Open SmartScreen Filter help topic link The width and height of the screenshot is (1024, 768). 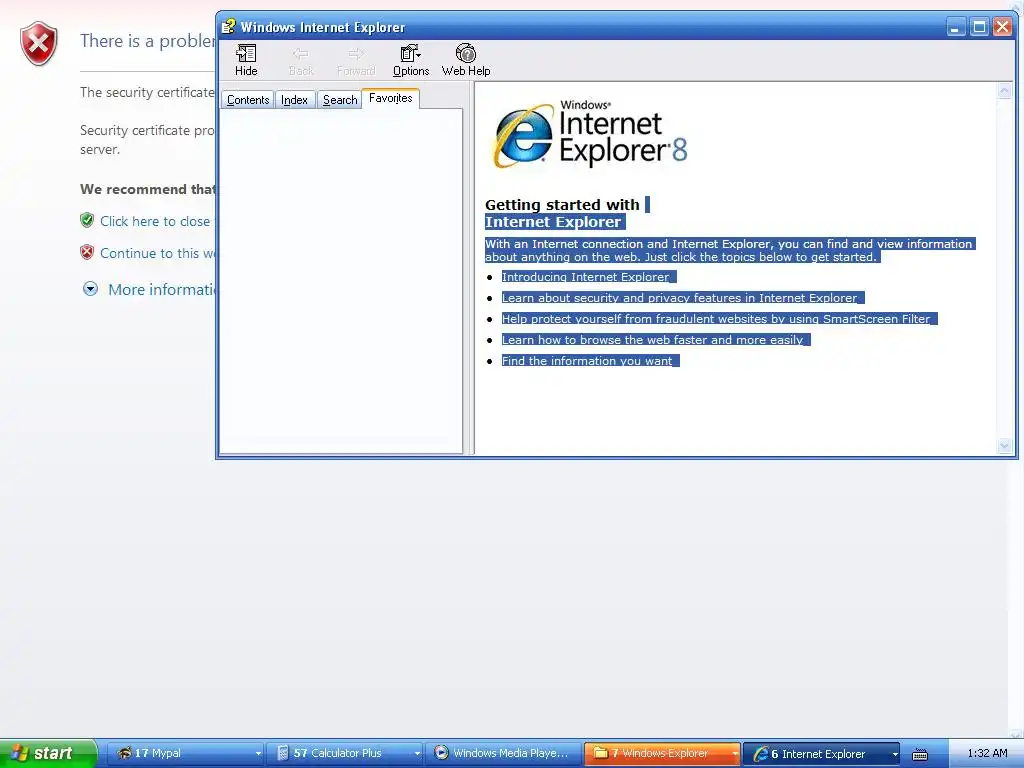[x=716, y=319]
